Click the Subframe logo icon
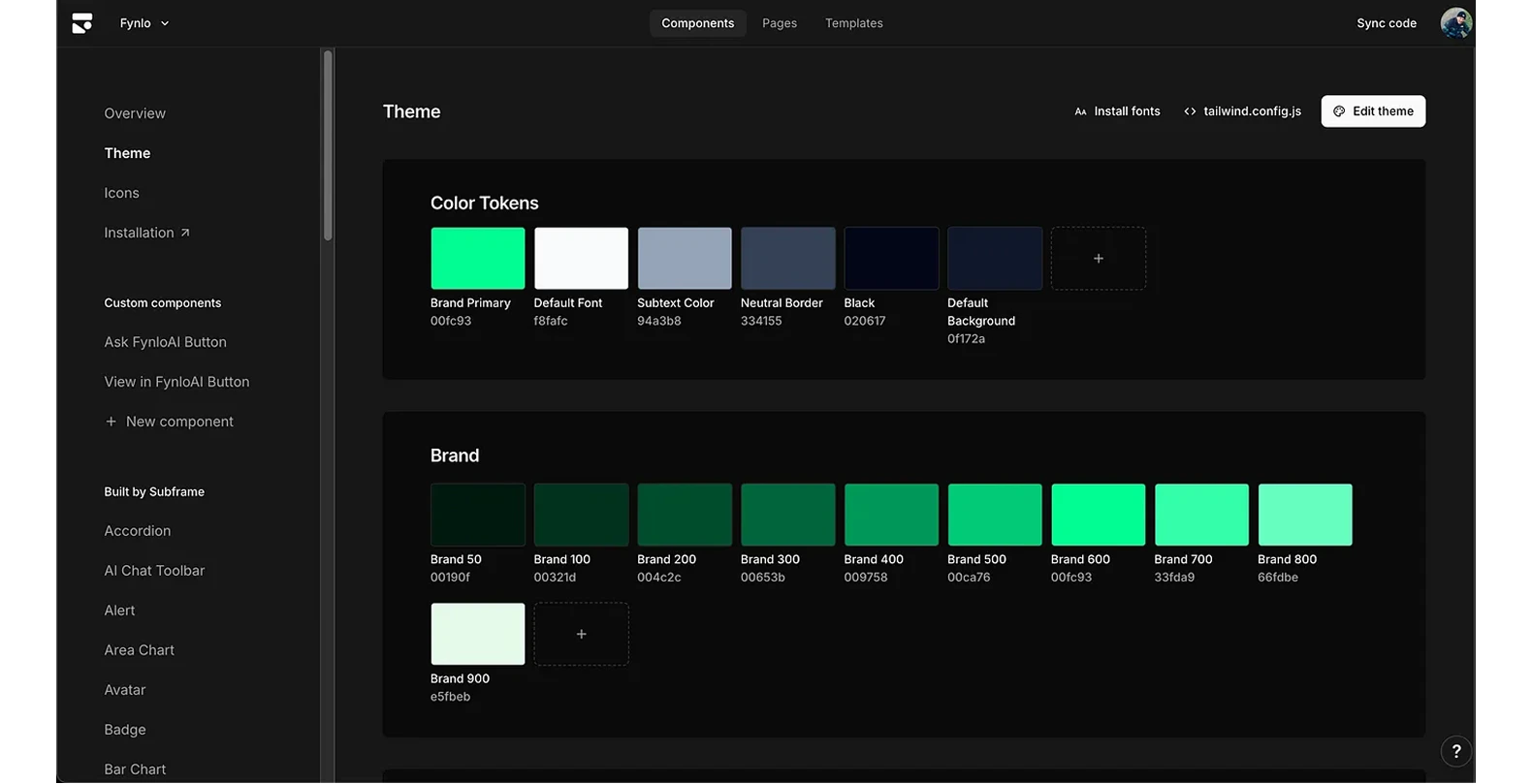This screenshot has height=784, width=1532. coord(82,23)
